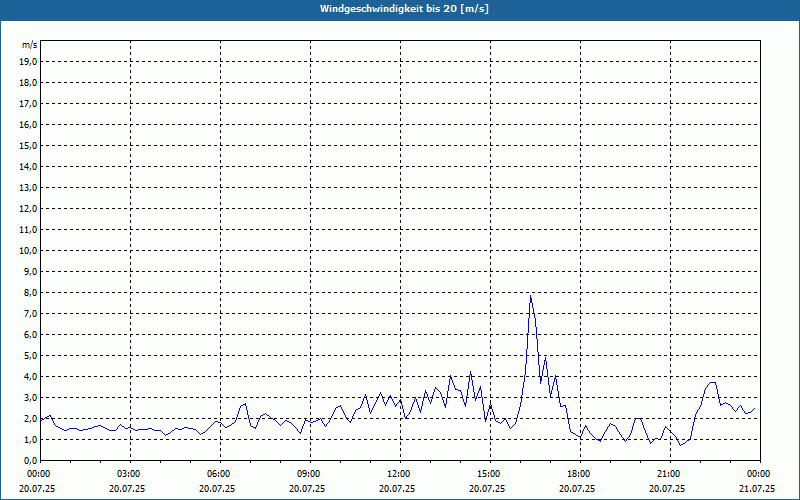
Task: Click the 0,0 y-axis label
Action: click(x=31, y=460)
